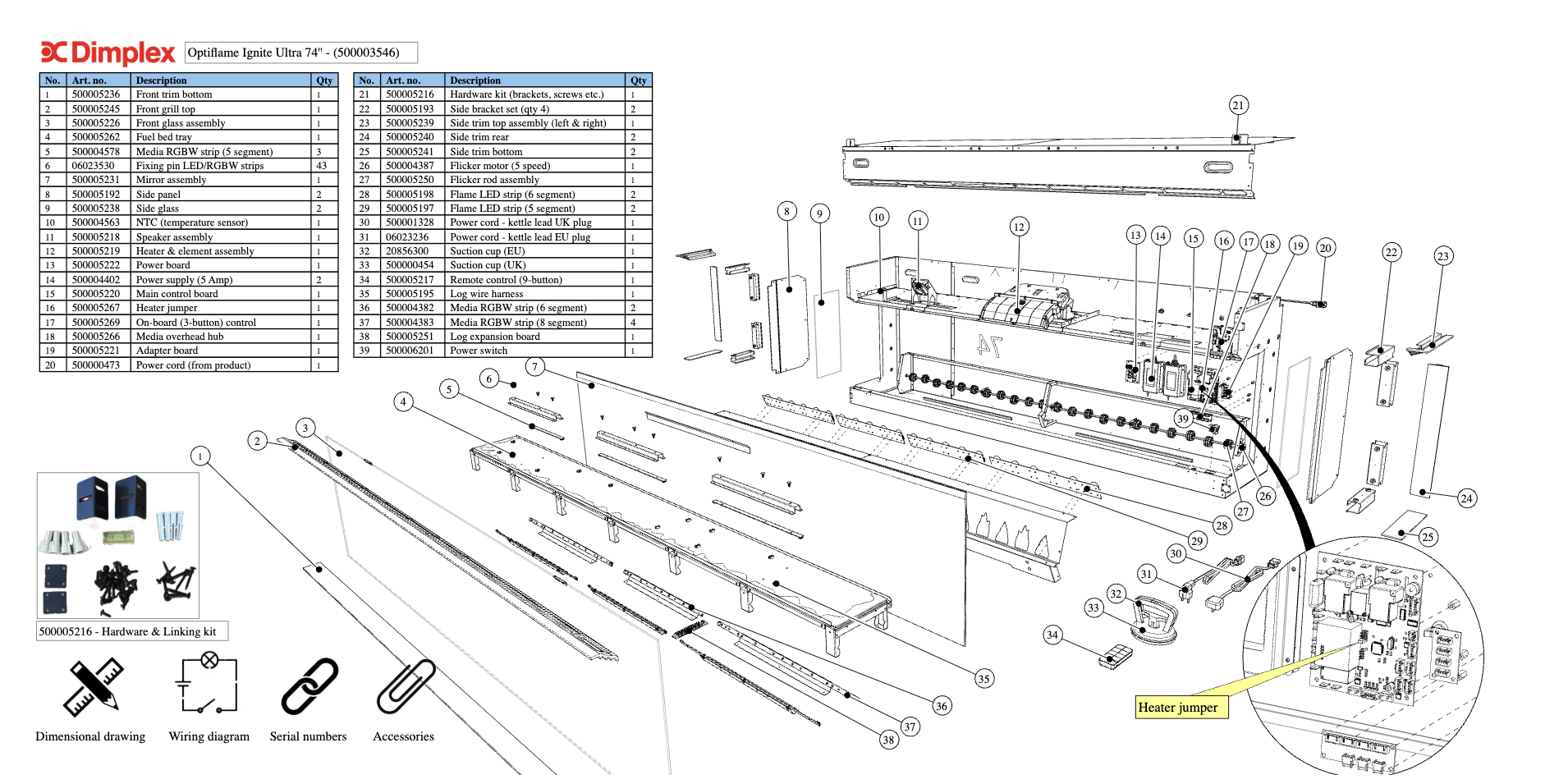Screen dimensions: 1568x784
Task: Select part callout circle number 1
Action: pyautogui.click(x=200, y=456)
